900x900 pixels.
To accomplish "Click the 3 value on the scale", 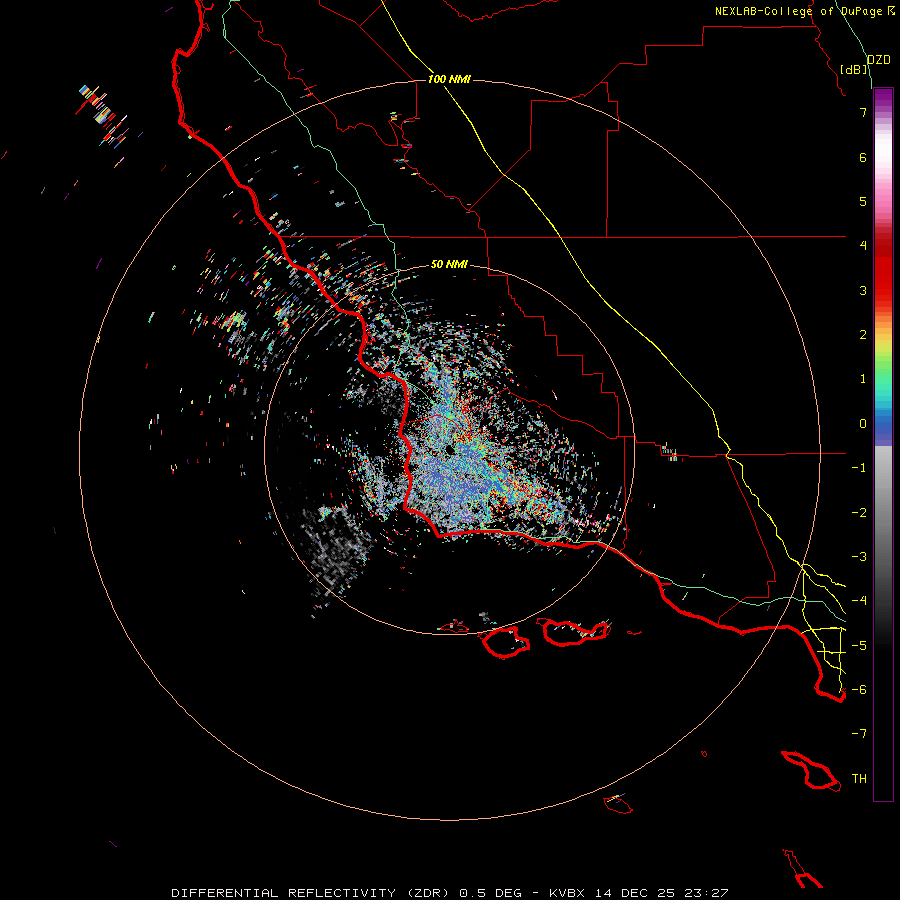I will [x=863, y=290].
